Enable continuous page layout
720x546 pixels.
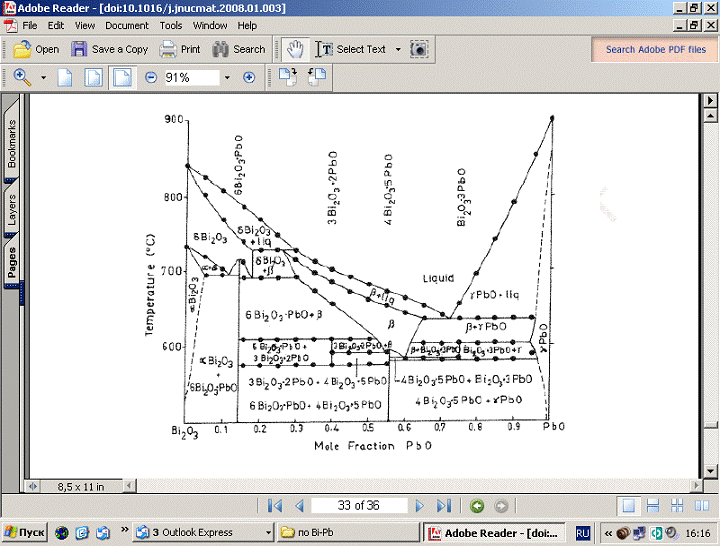point(653,506)
